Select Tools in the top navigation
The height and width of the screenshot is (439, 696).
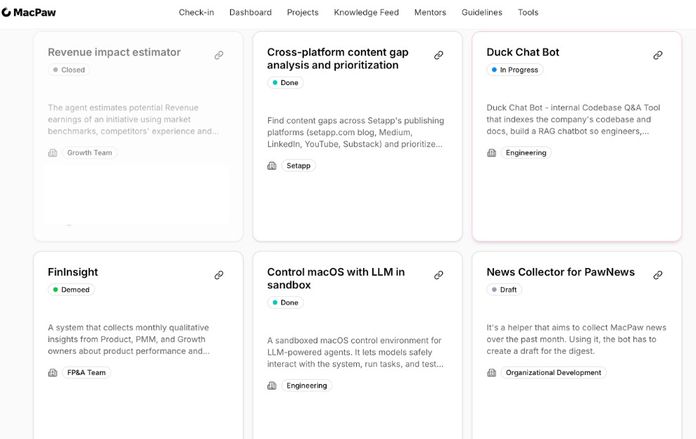click(528, 12)
